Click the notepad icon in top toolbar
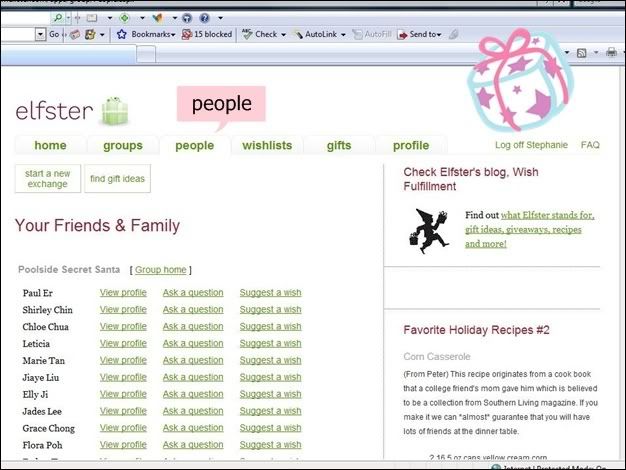 (x=92, y=18)
